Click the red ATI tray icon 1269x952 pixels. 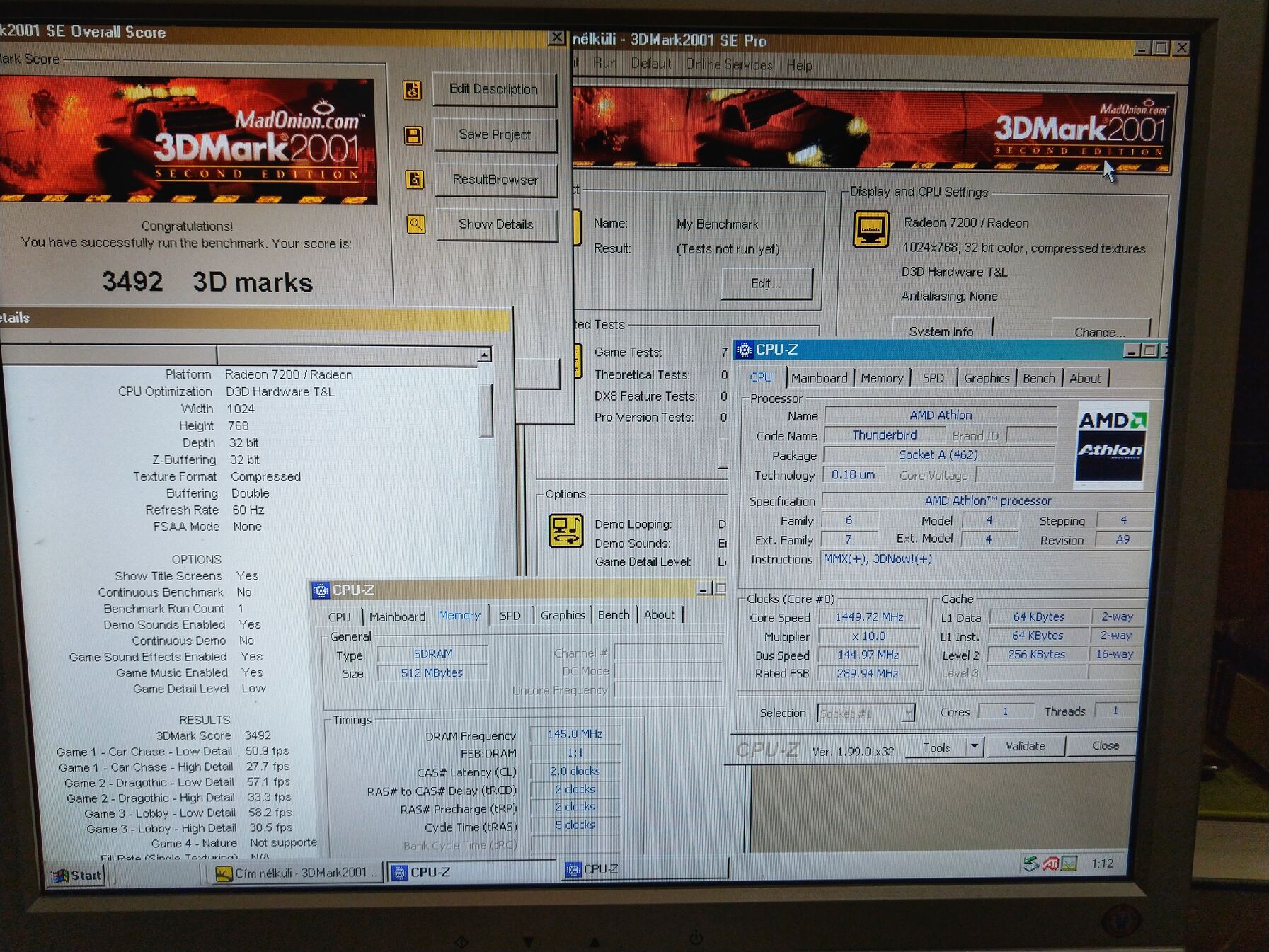click(1050, 864)
